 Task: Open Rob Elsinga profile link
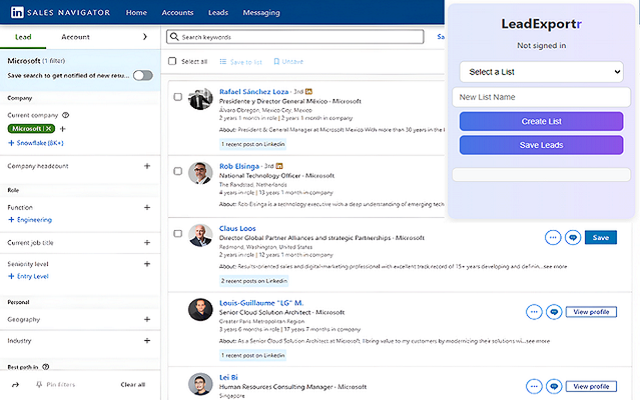coord(239,166)
